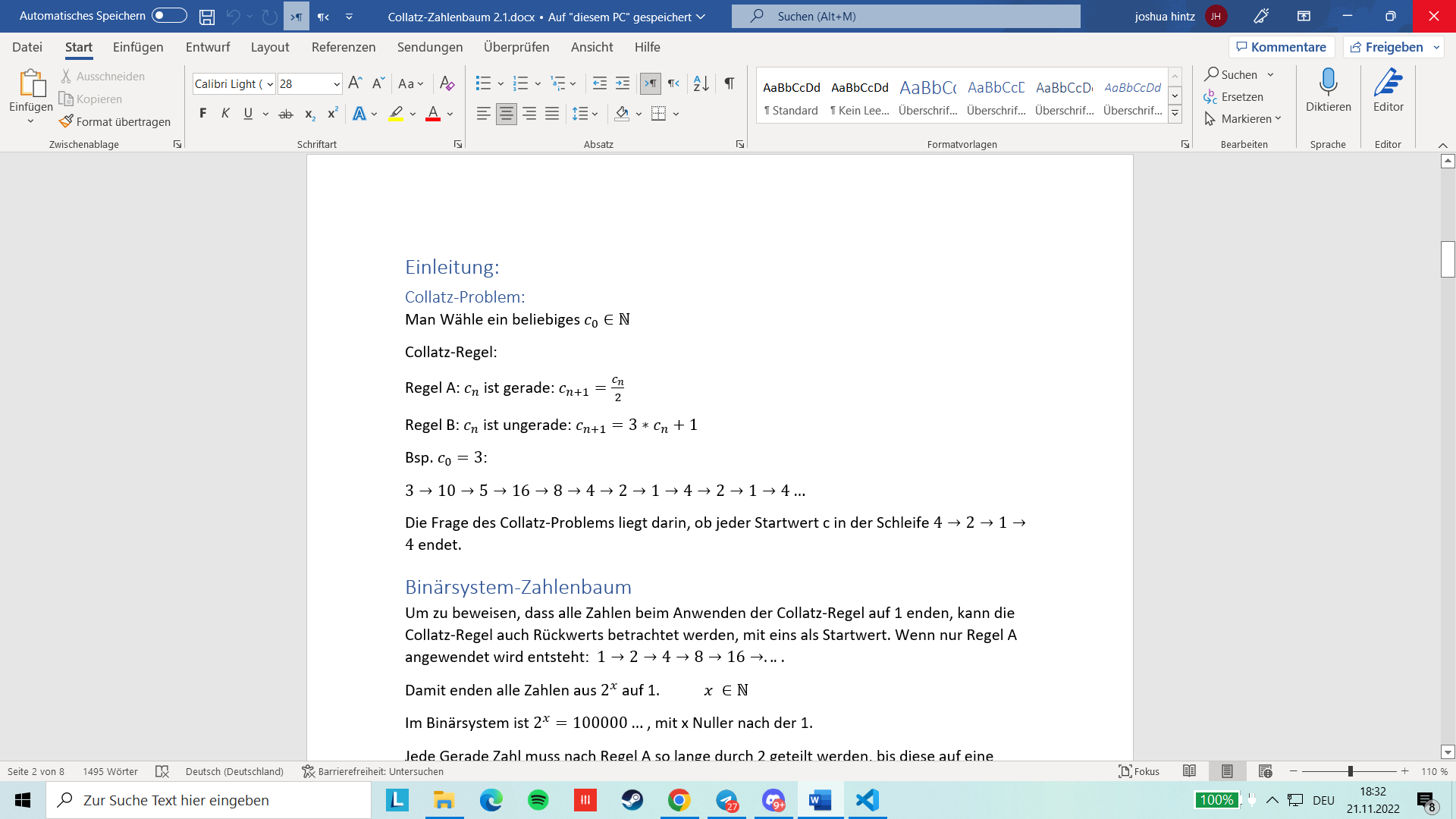Click the Undo arrow icon

click(x=234, y=16)
